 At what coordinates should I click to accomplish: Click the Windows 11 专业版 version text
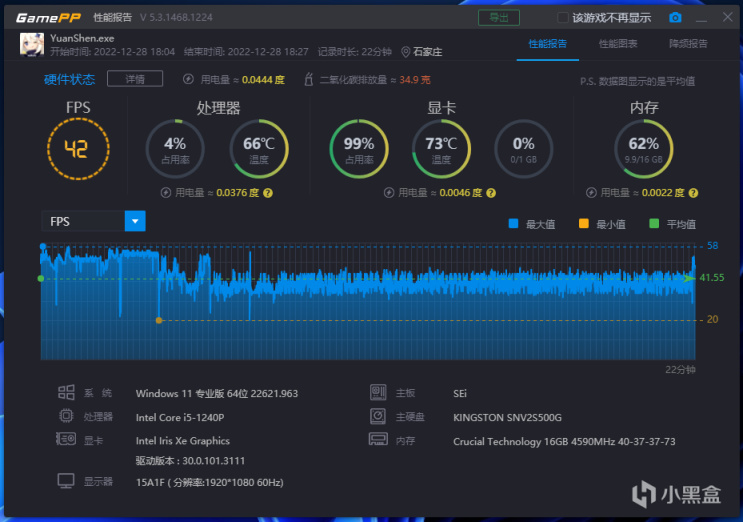[217, 394]
